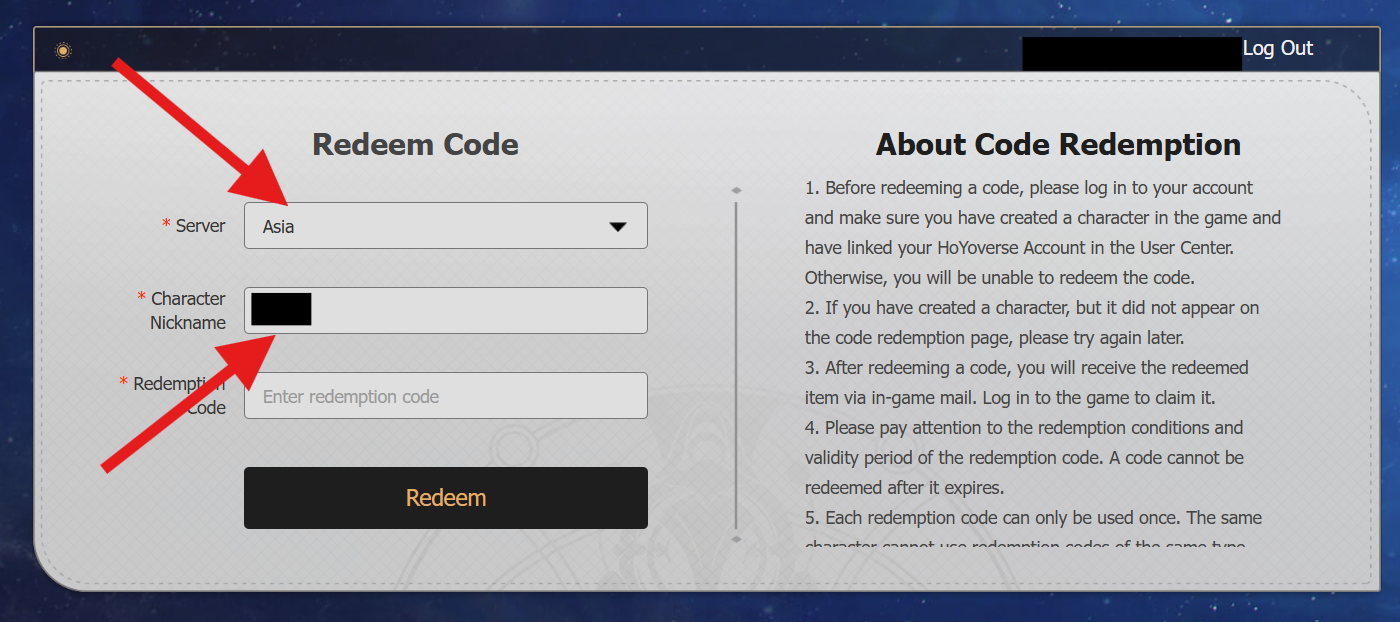Click the Server dropdown arrow icon
Viewport: 1400px width, 622px height.
coord(618,227)
